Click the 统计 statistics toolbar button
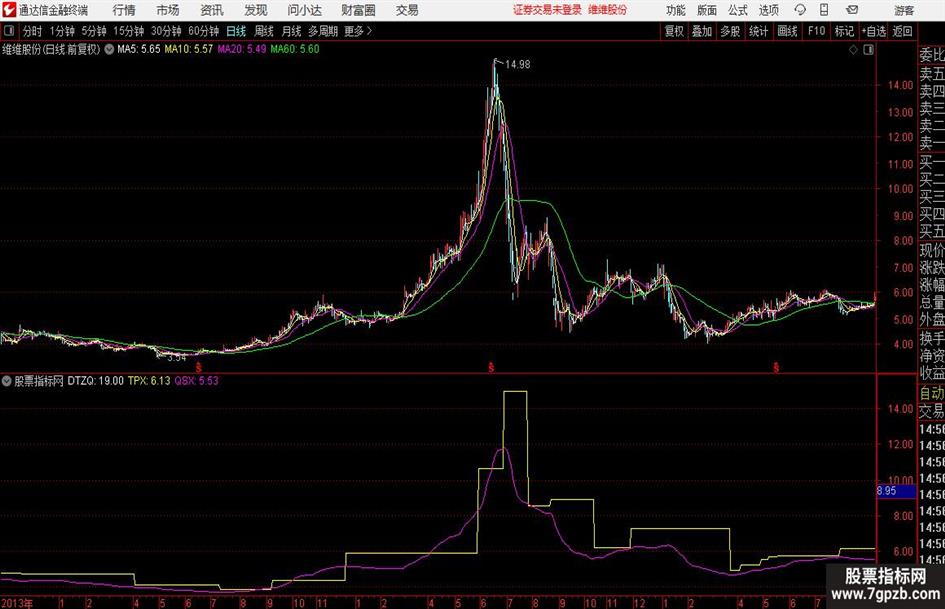This screenshot has height=609, width=945. coord(758,31)
